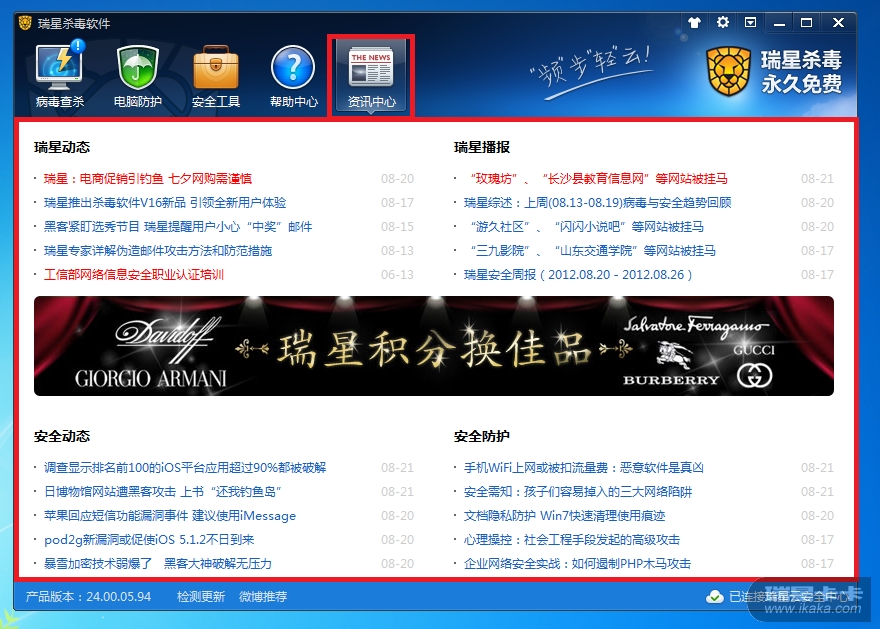Open article 企业网络安全实战 about PHP木马
The width and height of the screenshot is (880, 629).
coord(578,564)
